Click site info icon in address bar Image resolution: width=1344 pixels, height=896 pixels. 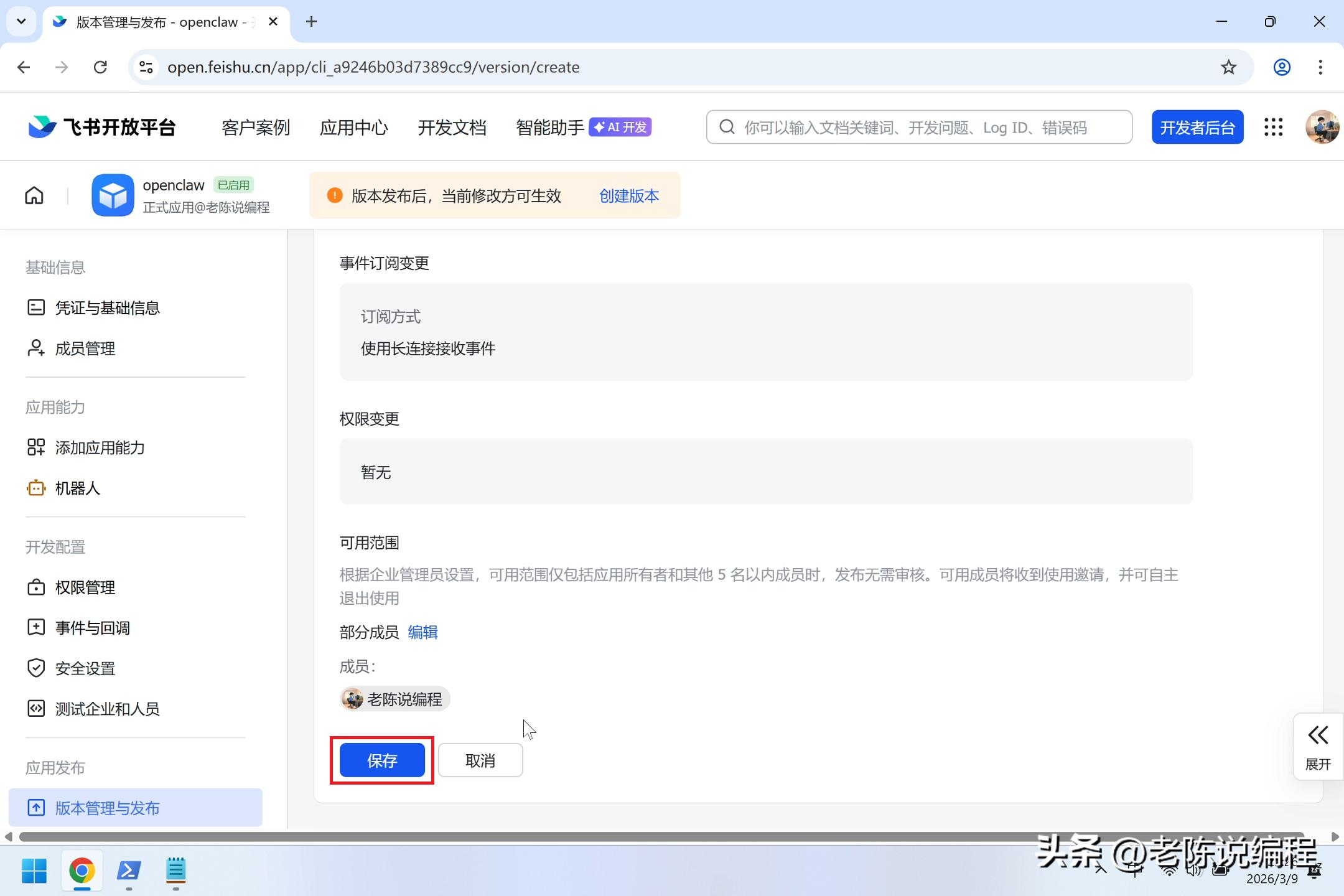click(146, 67)
